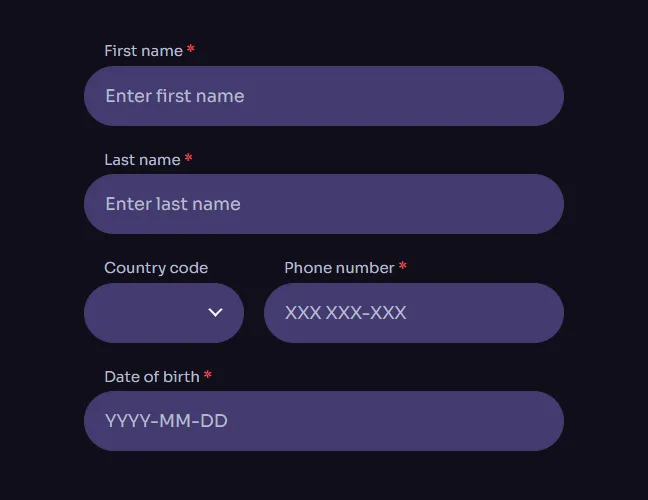Click the 'Date of birth' label
The width and height of the screenshot is (648, 500).
151,377
